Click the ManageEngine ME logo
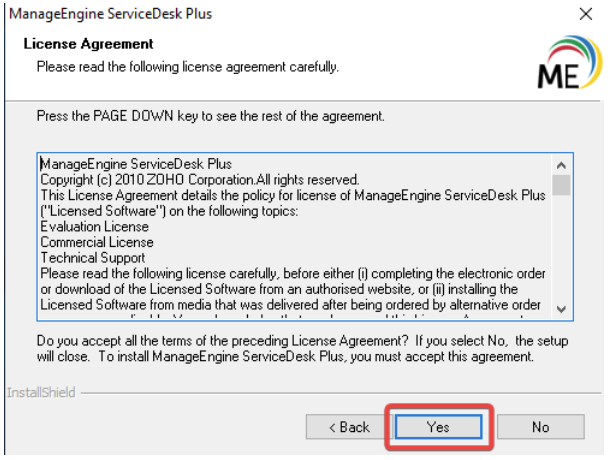The width and height of the screenshot is (610, 460). 564,62
